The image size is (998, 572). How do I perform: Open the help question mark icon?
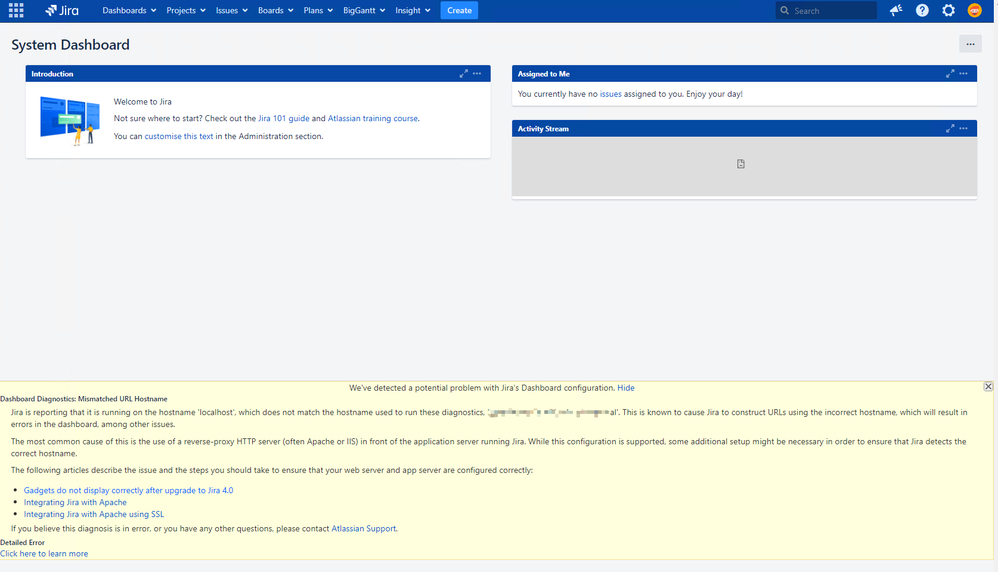(922, 10)
